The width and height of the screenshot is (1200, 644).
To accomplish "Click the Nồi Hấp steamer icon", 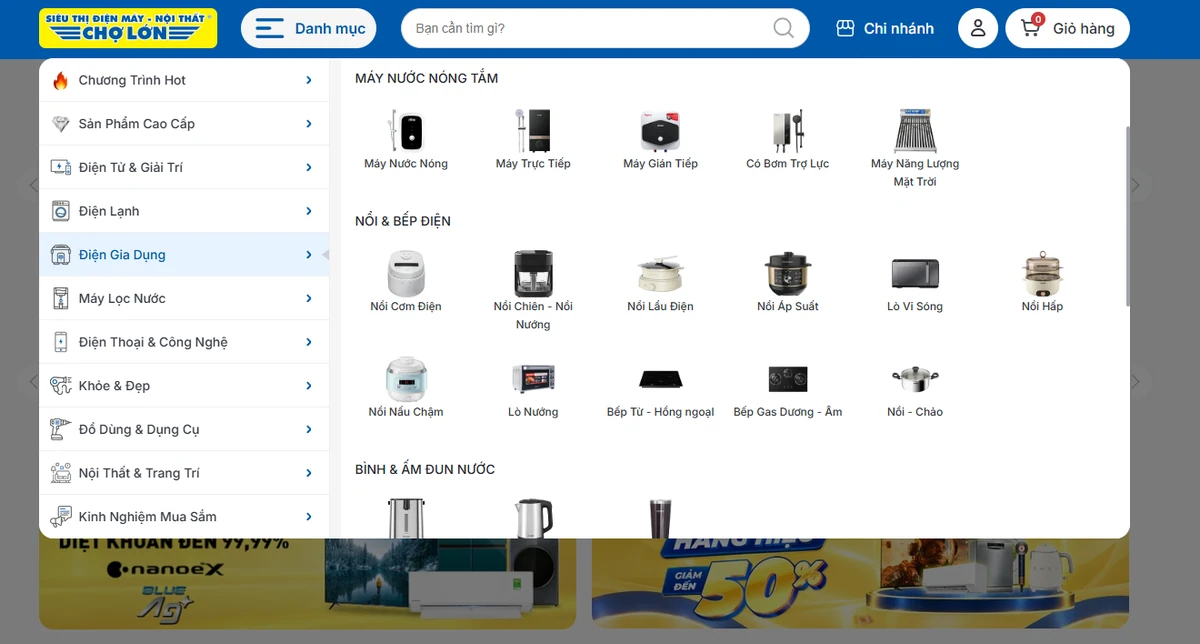I will pos(1042,273).
